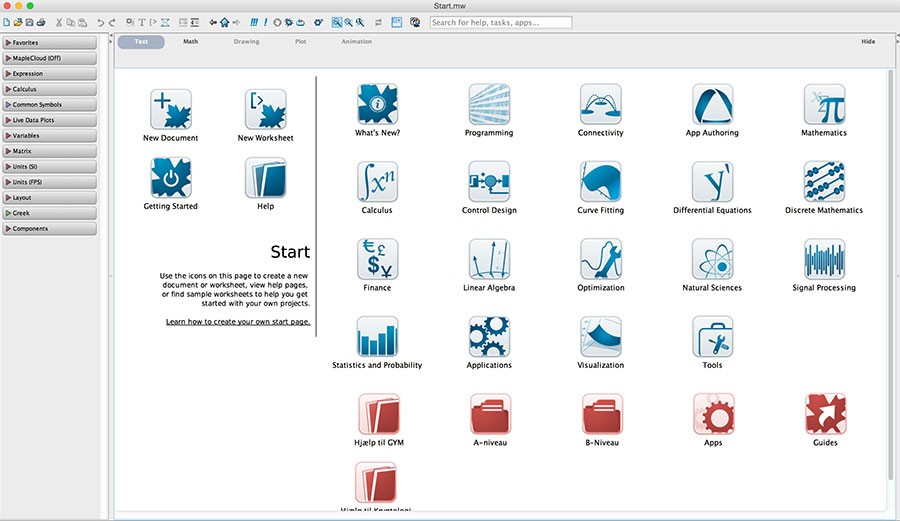
Task: Switch to the Plot tab
Action: click(x=301, y=41)
